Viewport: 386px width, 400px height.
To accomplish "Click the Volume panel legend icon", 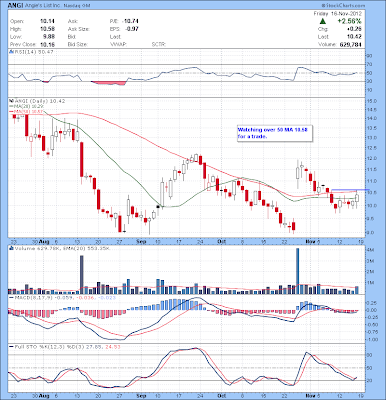I will pos(11,248).
